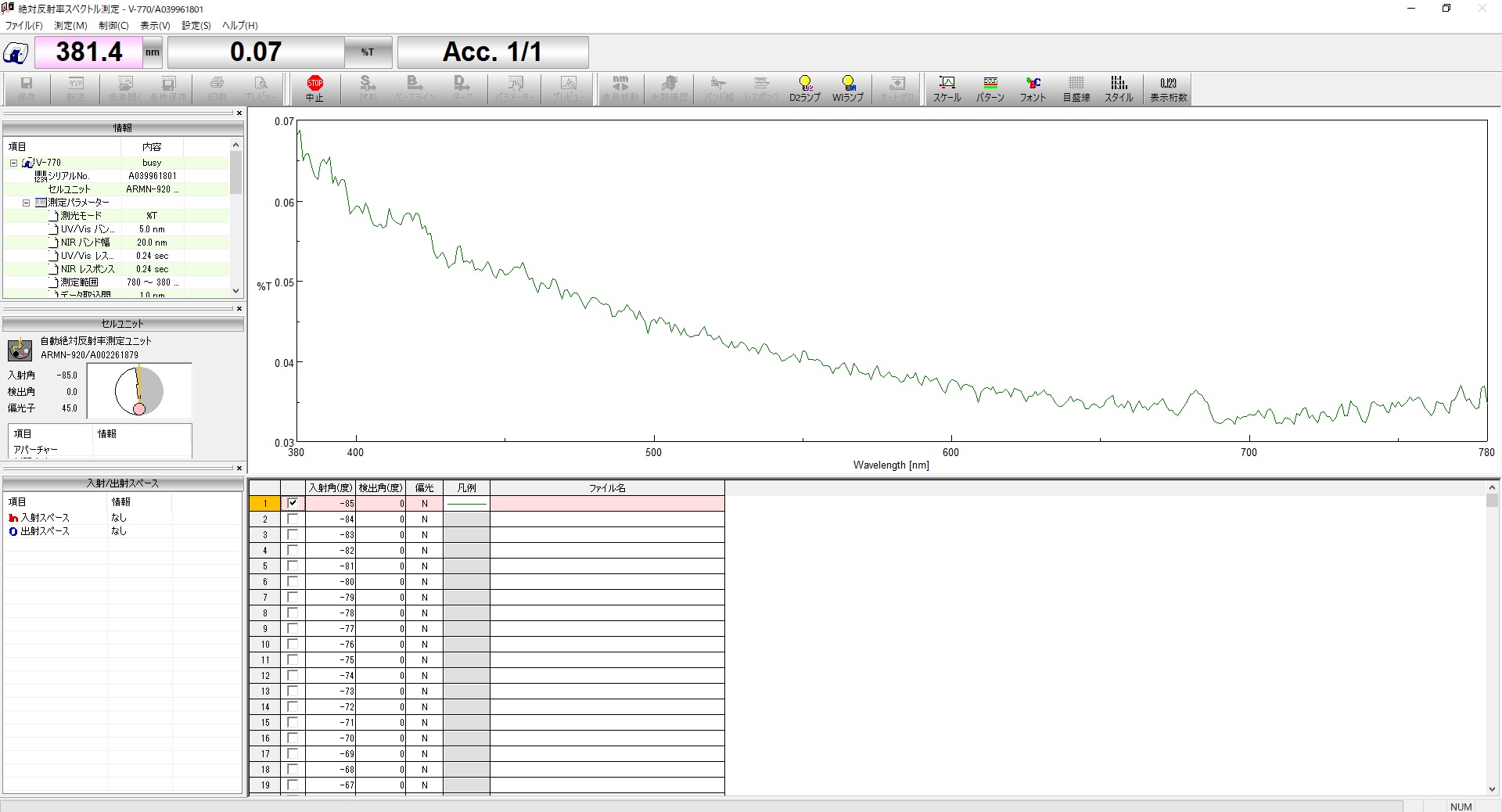Screen dimensions: 1502x812
Task: Click the 検出角(度) column header
Action: [380, 487]
